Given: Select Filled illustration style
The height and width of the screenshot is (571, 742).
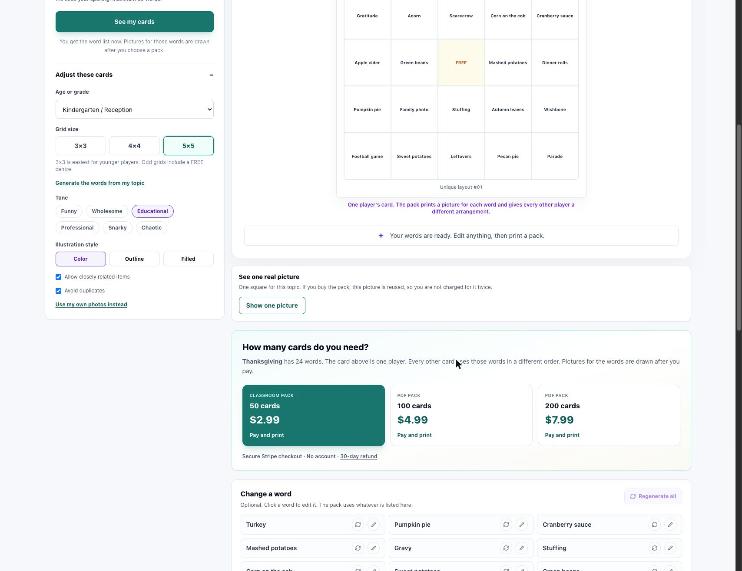Looking at the screenshot, I should pos(188,259).
